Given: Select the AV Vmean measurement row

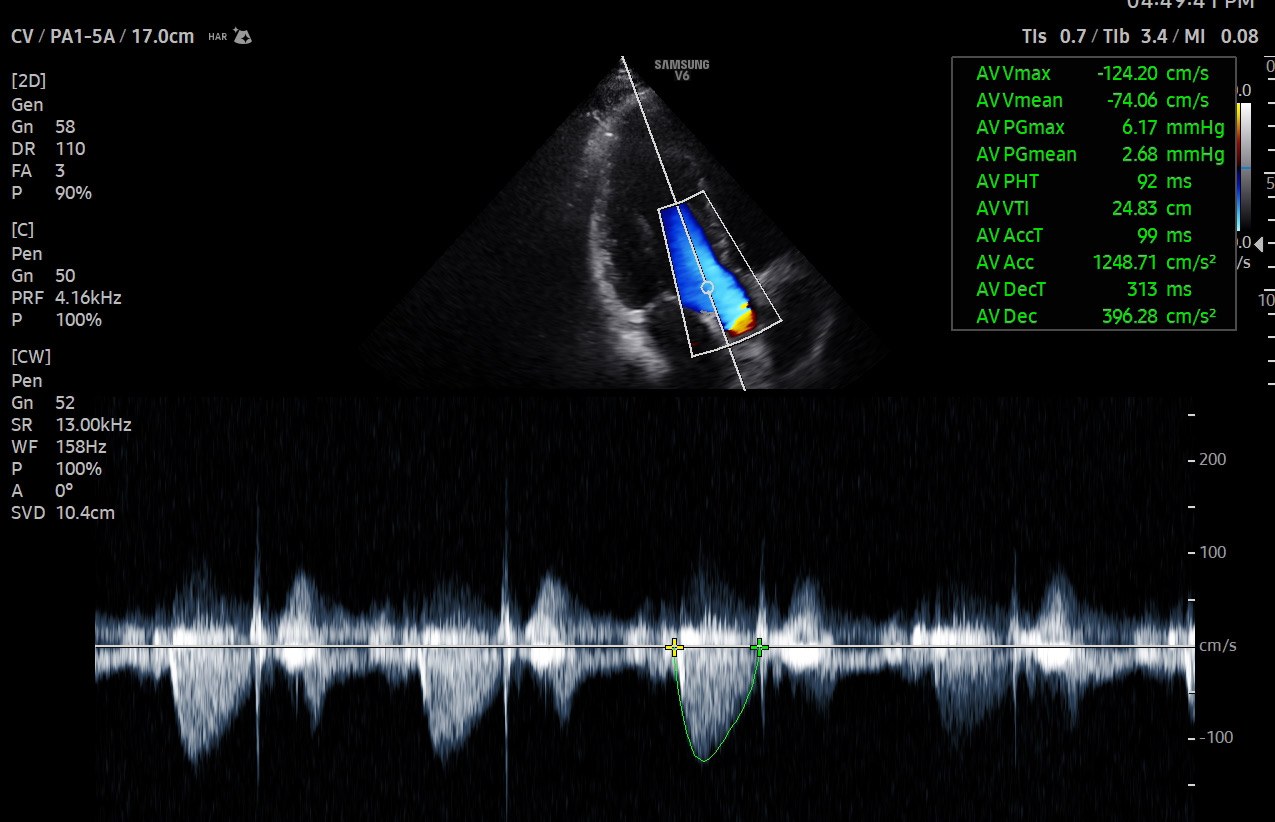Looking at the screenshot, I should pyautogui.click(x=1093, y=100).
